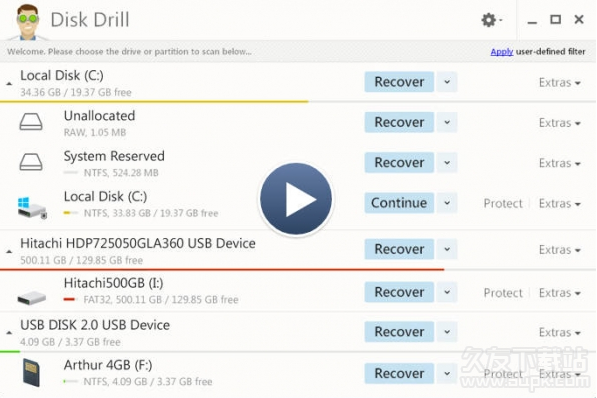Collapse the USB DISK 2.0 USB Device group
Screen dimensions: 597x398
(9, 333)
